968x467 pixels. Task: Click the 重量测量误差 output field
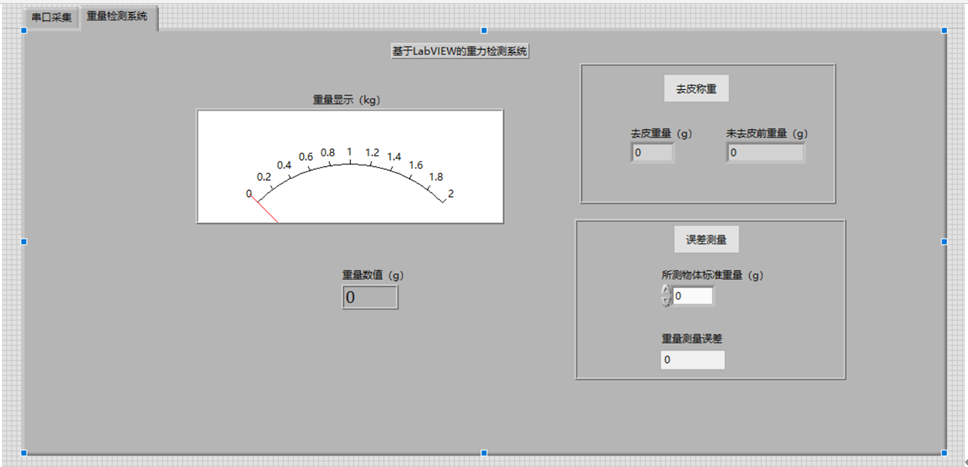click(x=692, y=360)
